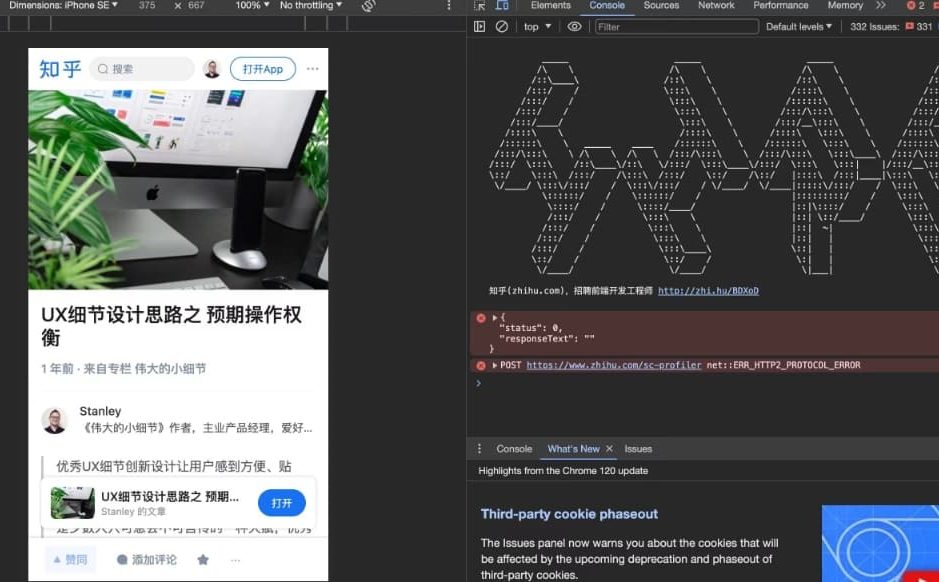Click the article title UX细节设计思路之 预期操作权衡

click(171, 326)
